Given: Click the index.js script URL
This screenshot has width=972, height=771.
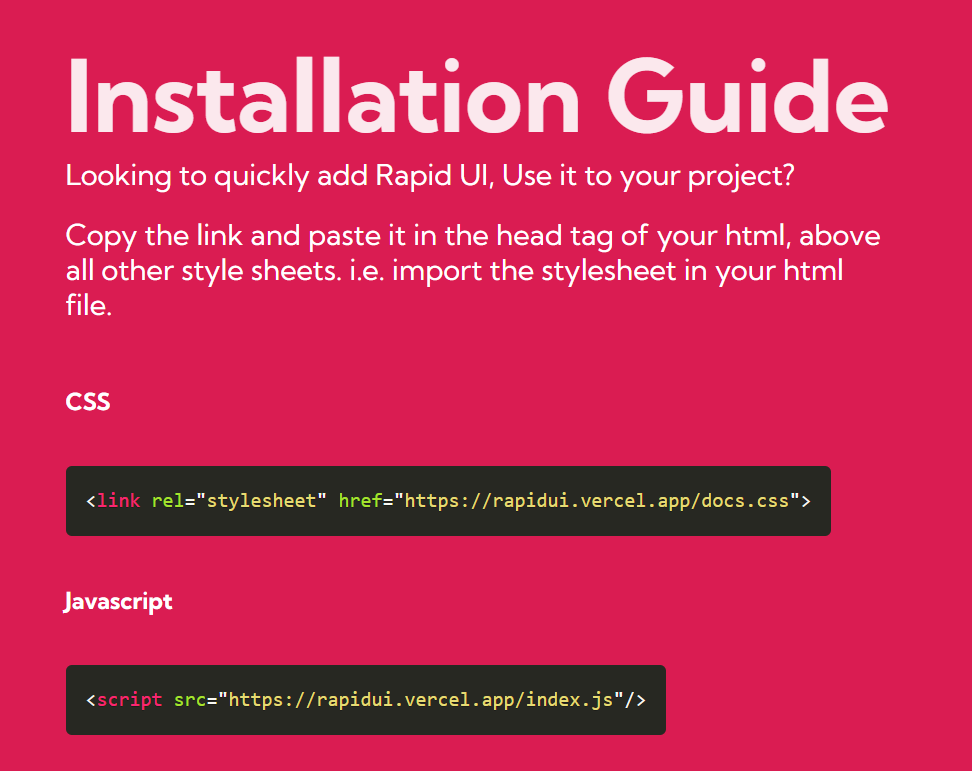Looking at the screenshot, I should click(x=420, y=699).
